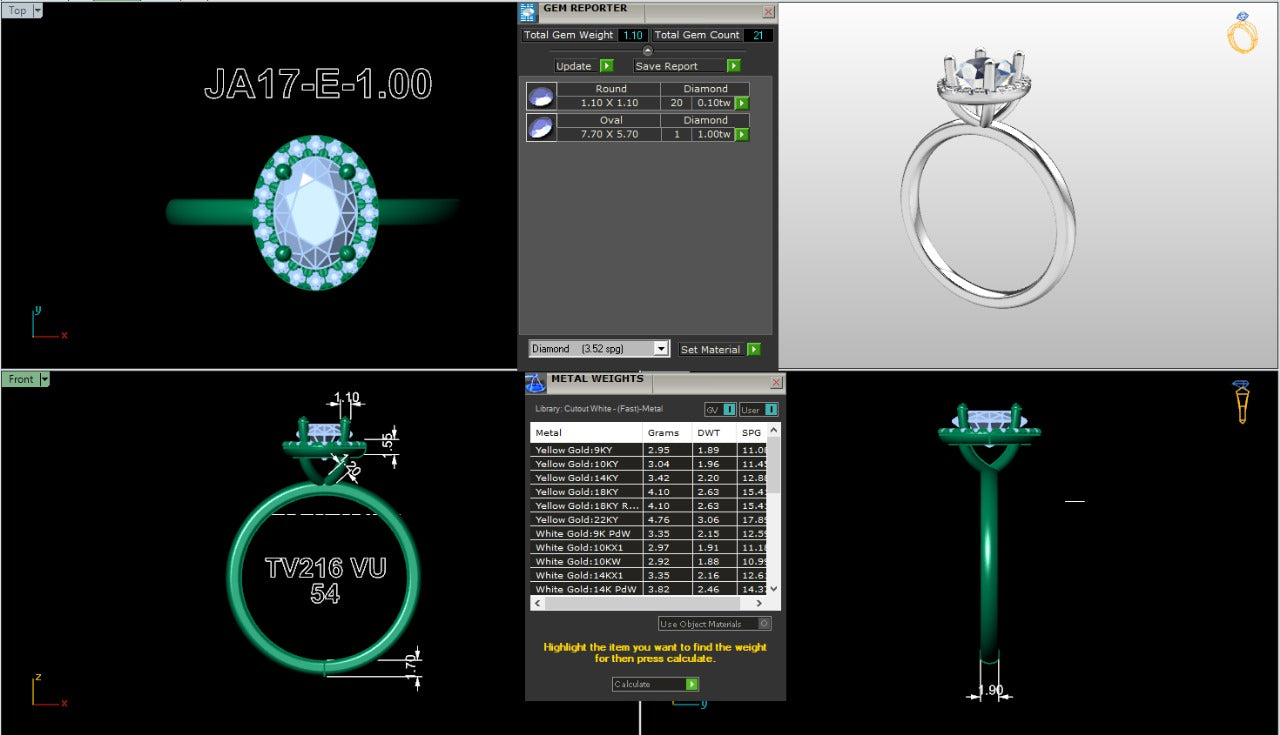
Task: Click the Oval gem shape cell
Action: pyautogui.click(x=611, y=120)
